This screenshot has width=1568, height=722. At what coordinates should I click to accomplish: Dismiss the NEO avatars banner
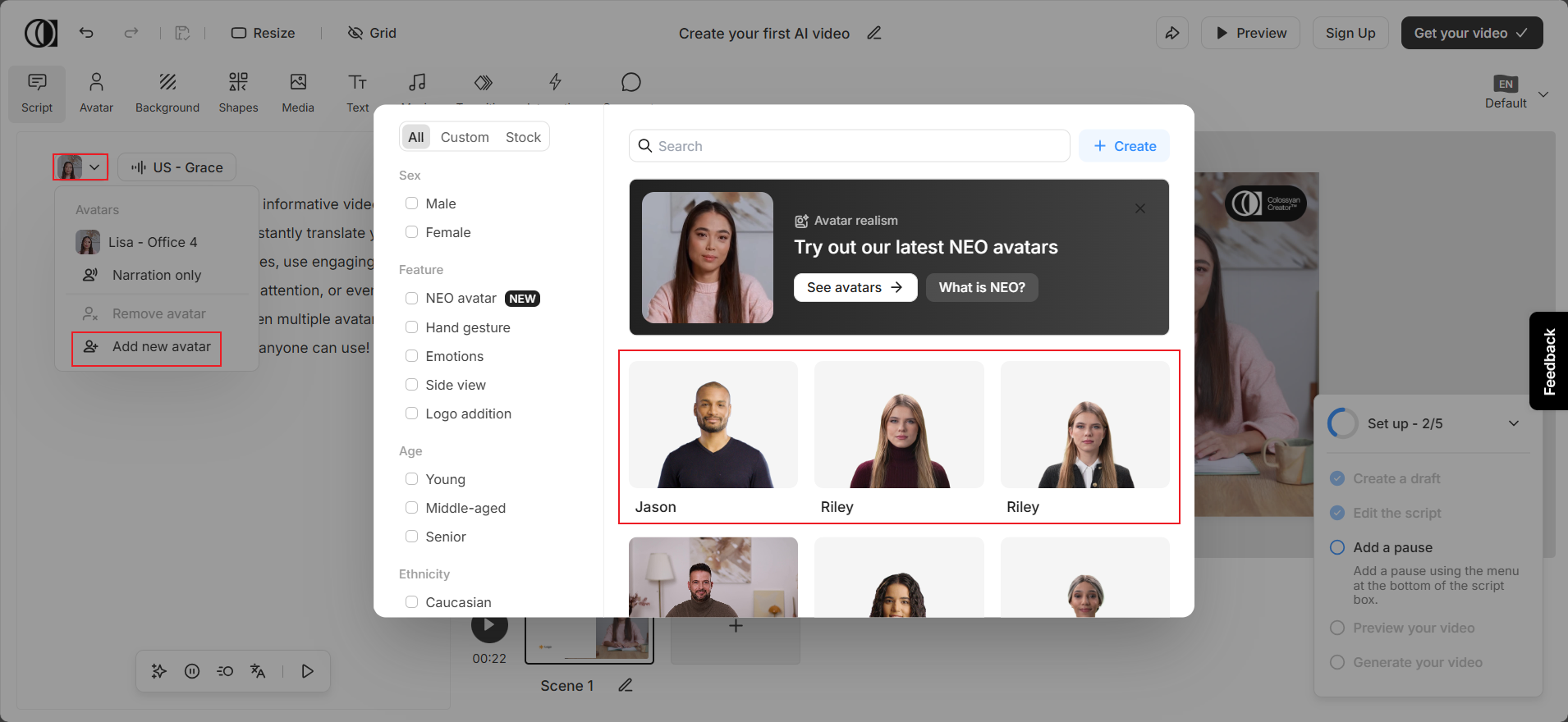tap(1140, 208)
